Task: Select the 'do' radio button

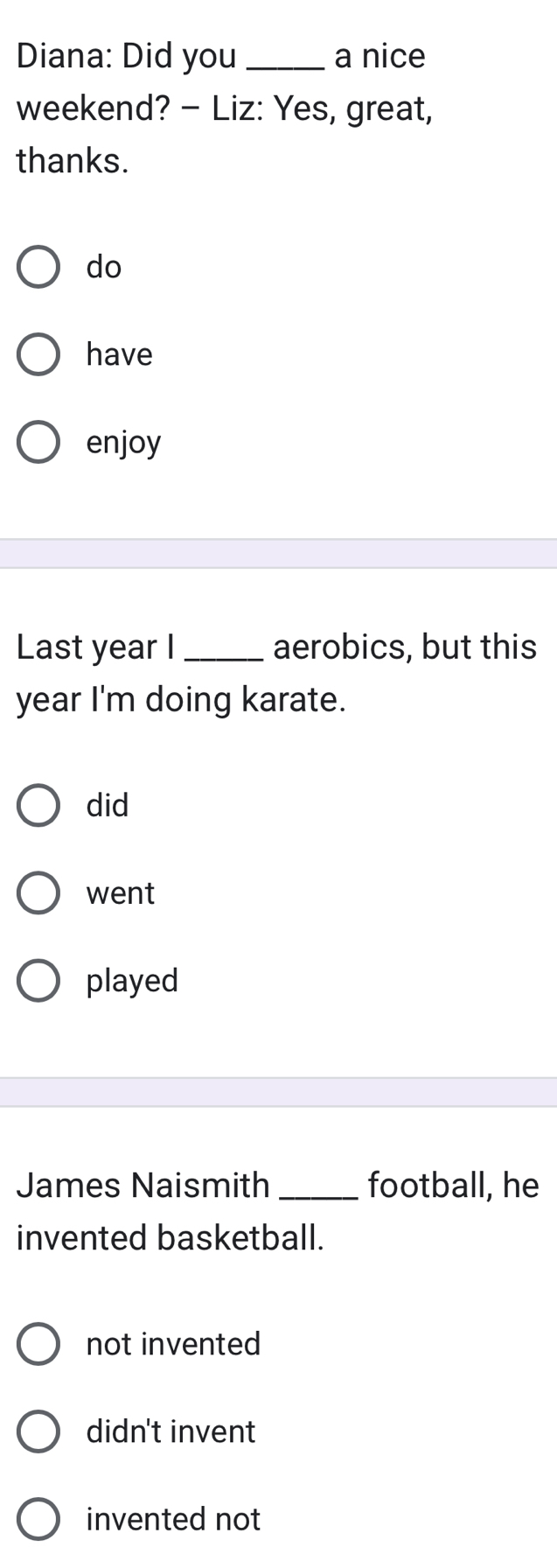Action: coord(38,267)
